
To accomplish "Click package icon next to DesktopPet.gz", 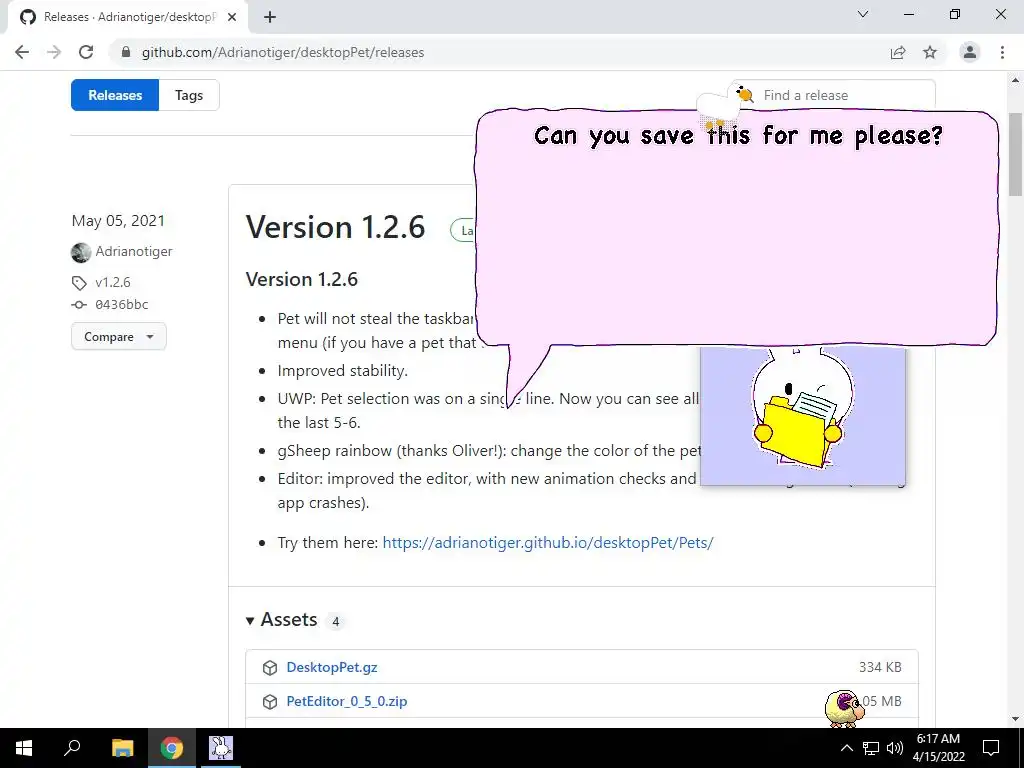I will tap(270, 667).
